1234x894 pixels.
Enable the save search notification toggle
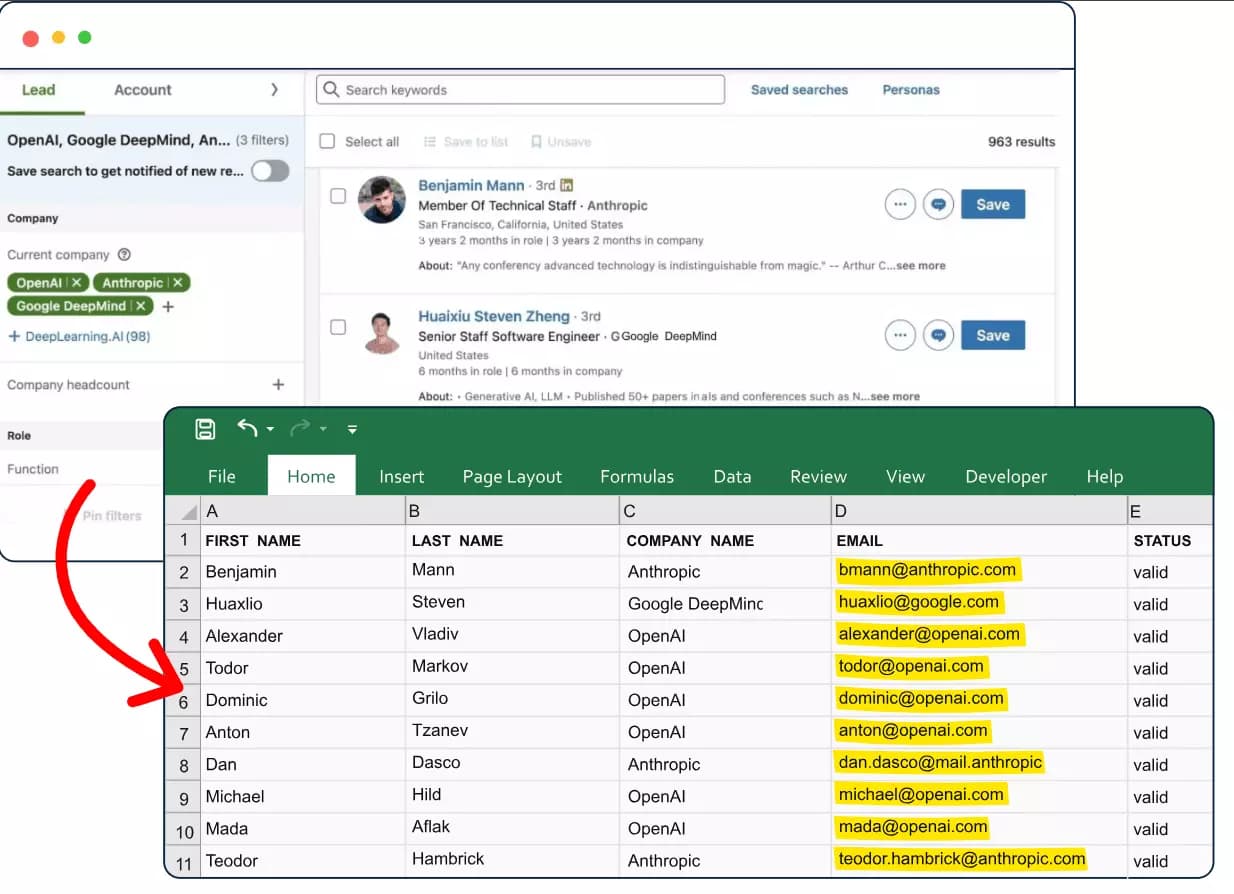271,172
